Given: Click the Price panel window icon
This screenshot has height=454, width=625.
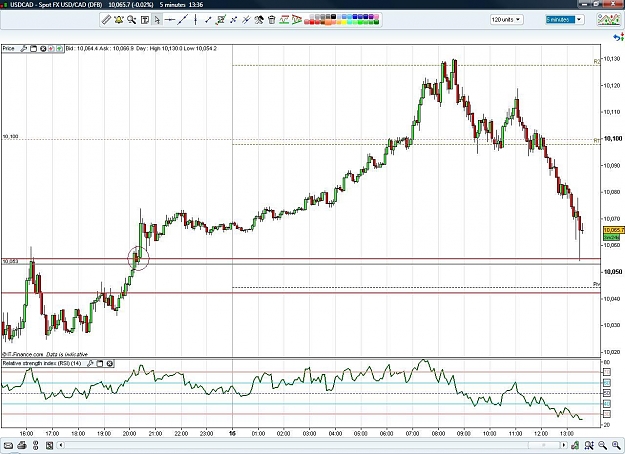Looking at the screenshot, I should coord(34,49).
